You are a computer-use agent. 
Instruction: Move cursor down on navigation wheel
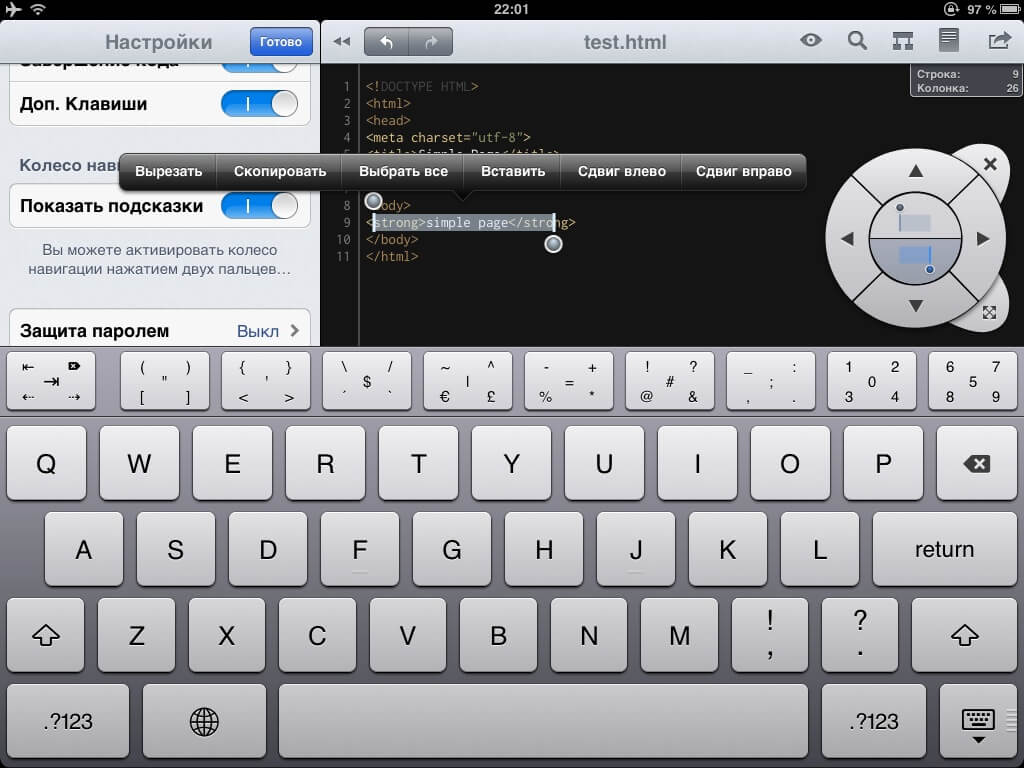coord(916,306)
